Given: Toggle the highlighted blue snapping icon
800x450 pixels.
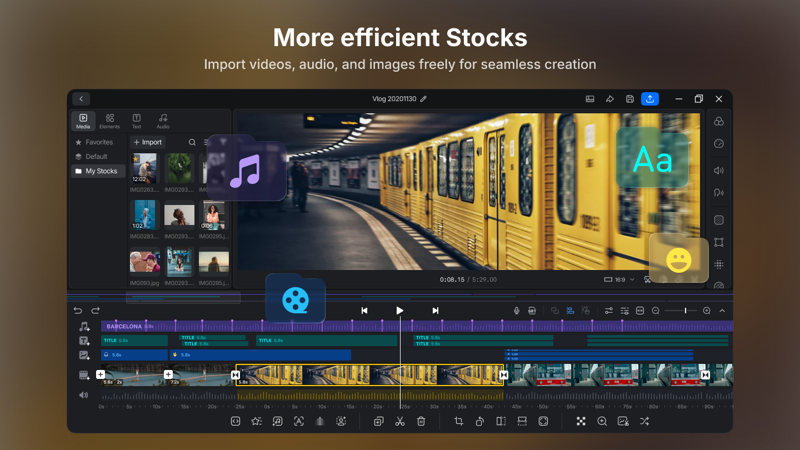Looking at the screenshot, I should tap(570, 311).
